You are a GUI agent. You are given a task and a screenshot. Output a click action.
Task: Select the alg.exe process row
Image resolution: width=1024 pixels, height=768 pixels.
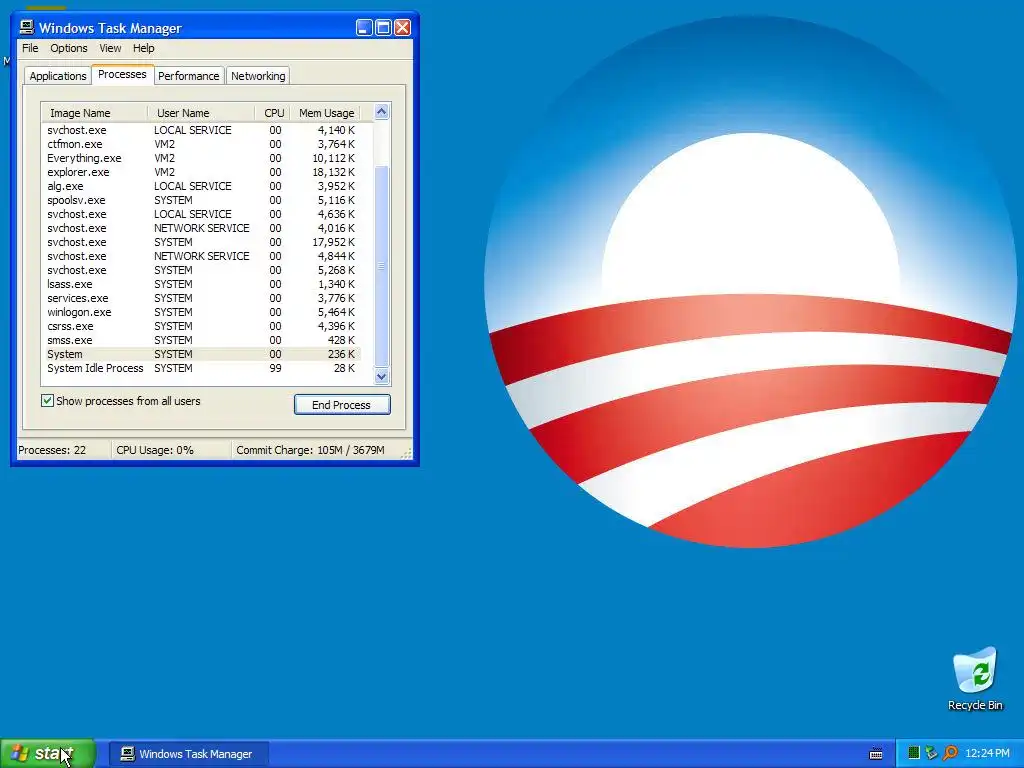[201, 186]
